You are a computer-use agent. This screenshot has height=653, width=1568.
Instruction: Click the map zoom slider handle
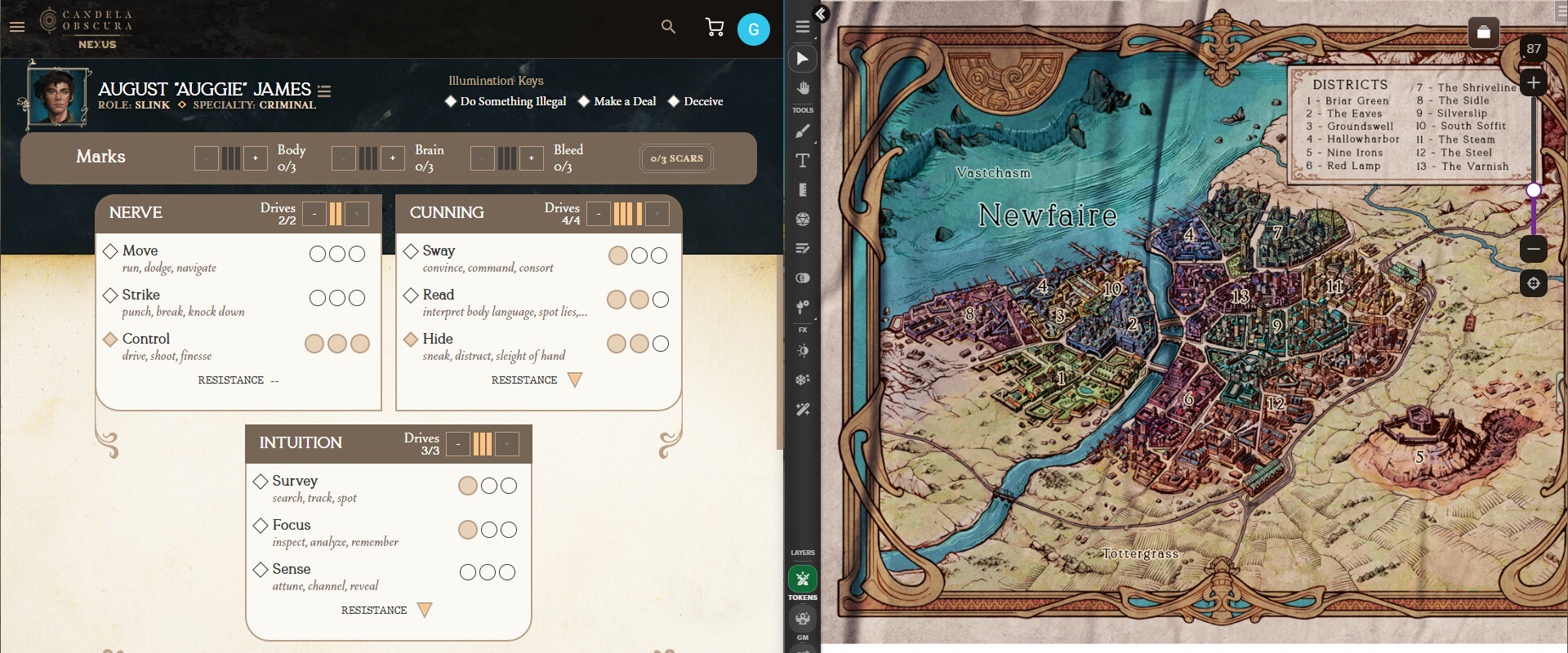1534,190
